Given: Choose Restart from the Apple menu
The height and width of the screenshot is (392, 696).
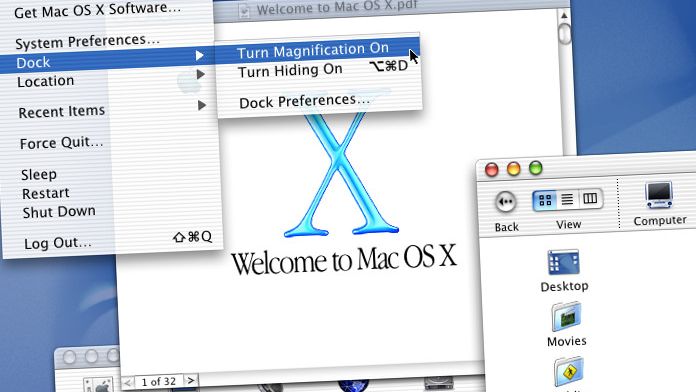Looking at the screenshot, I should pyautogui.click(x=46, y=193).
